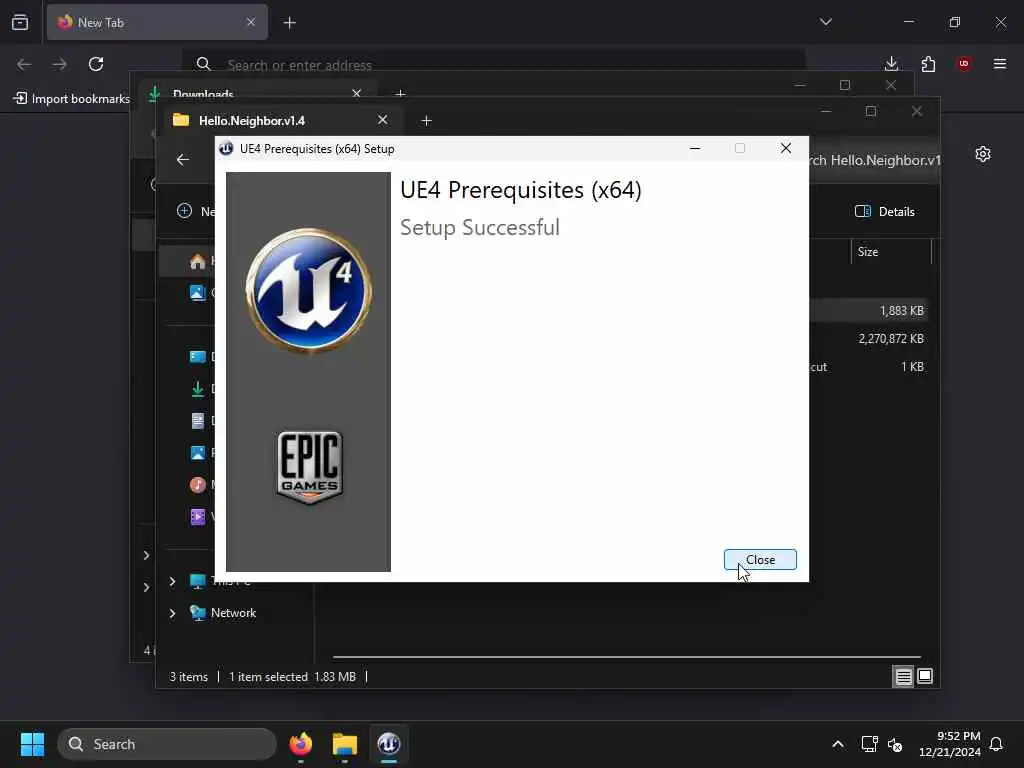Add a new tab in Hello.Neighbor.v1.4 Explorer window
Image resolution: width=1024 pixels, height=768 pixels.
pos(426,121)
